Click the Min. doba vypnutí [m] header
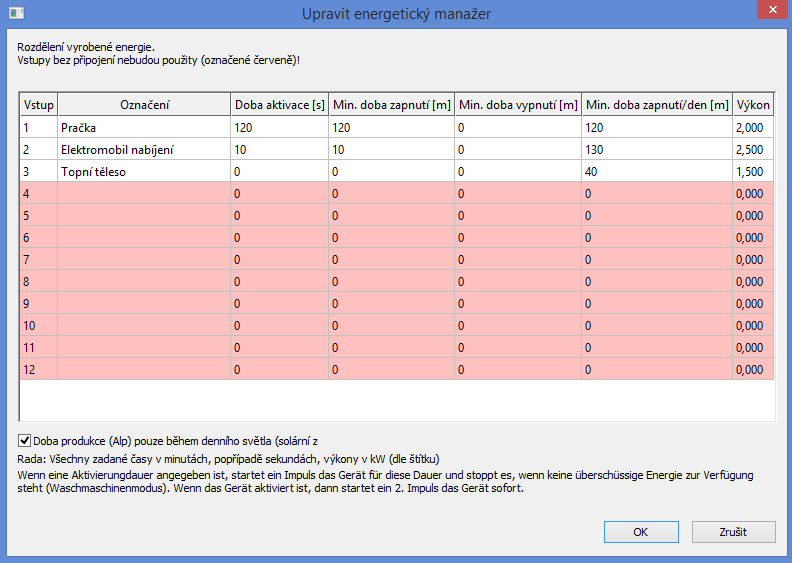 click(518, 105)
